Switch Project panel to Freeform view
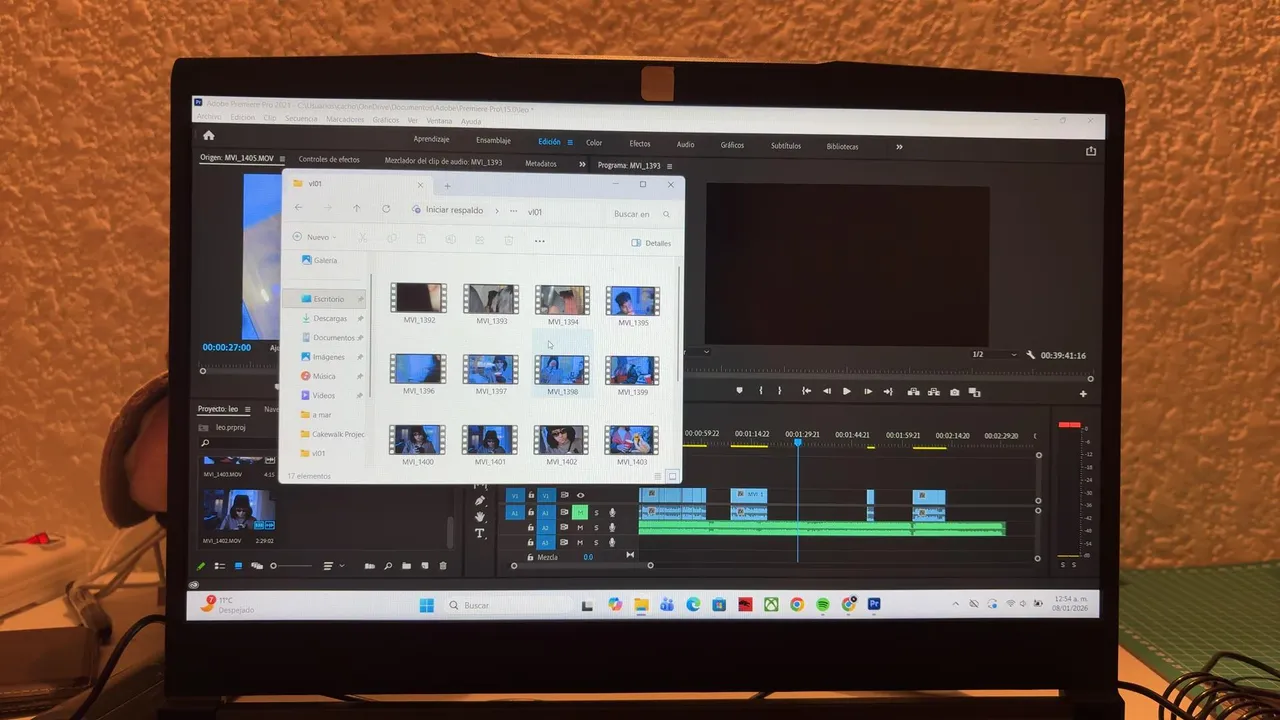1280x720 pixels. pos(257,566)
